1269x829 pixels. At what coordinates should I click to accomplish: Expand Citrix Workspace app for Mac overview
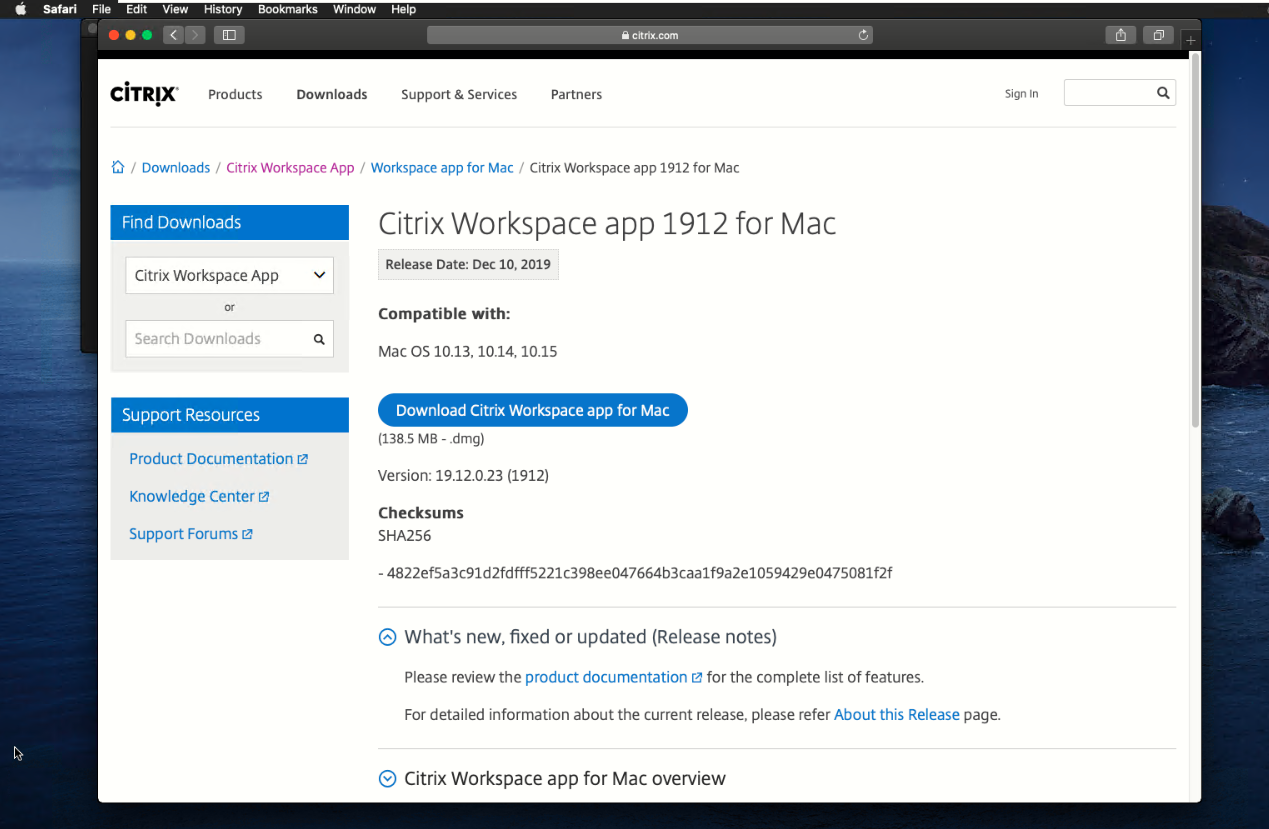coord(387,779)
